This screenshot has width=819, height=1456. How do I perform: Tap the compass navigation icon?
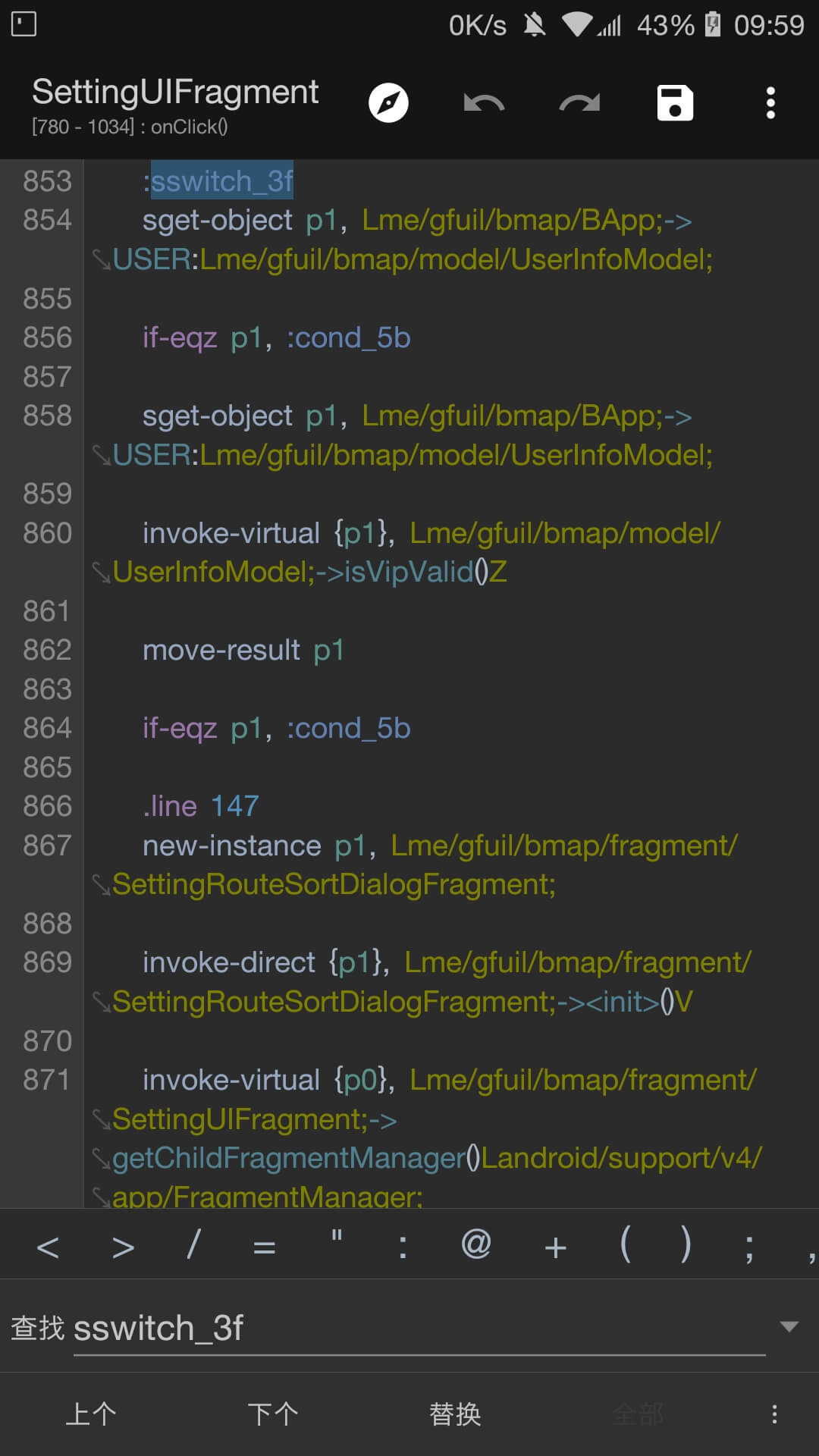(388, 103)
